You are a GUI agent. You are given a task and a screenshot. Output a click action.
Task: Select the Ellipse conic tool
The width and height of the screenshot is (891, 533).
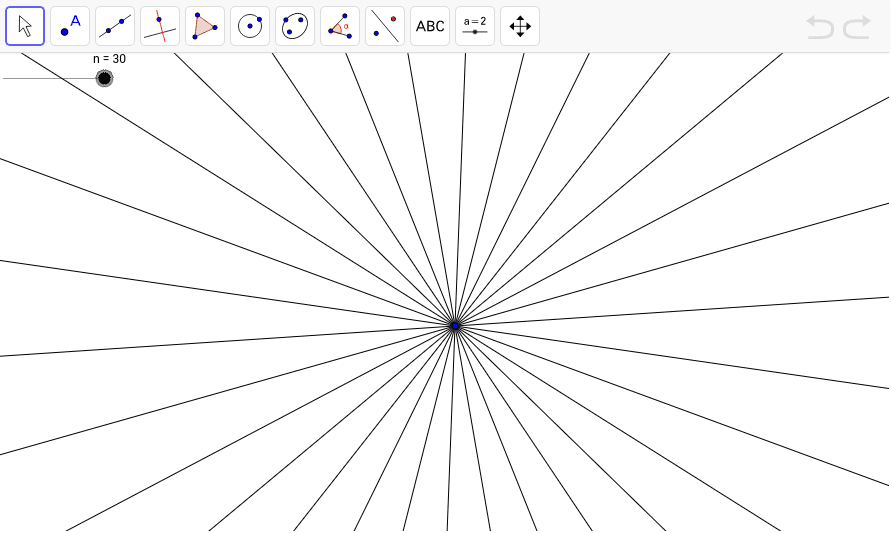coord(295,26)
